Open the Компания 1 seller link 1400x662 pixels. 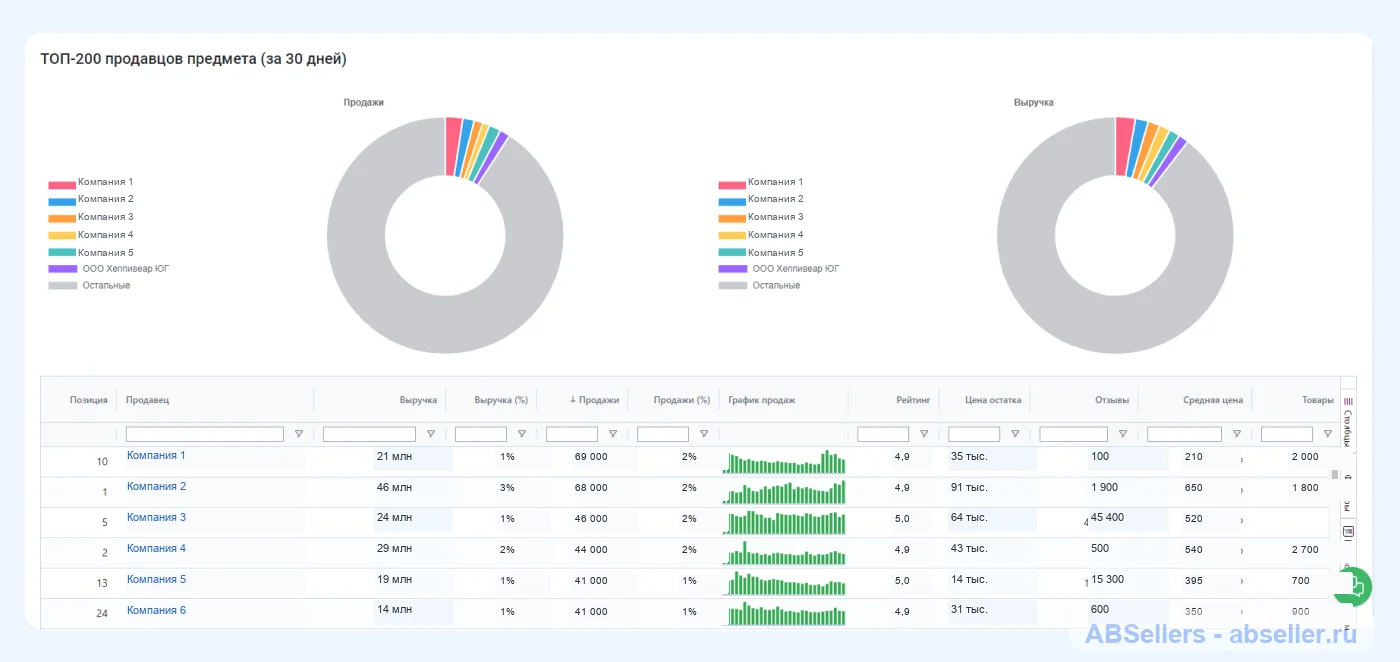[x=156, y=456]
